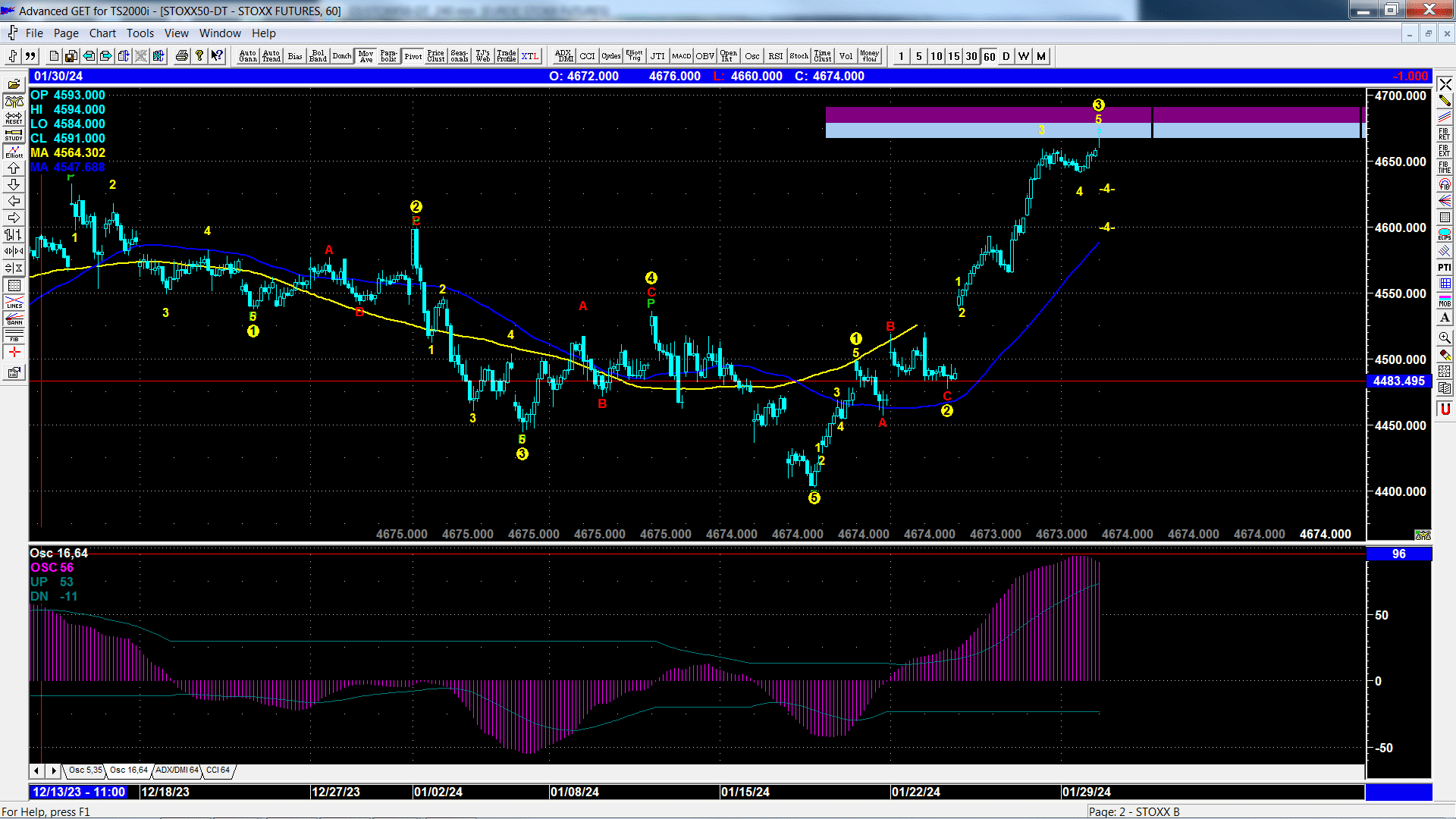The width and height of the screenshot is (1456, 819).
Task: Click the Auto Trend study button
Action: click(x=271, y=56)
